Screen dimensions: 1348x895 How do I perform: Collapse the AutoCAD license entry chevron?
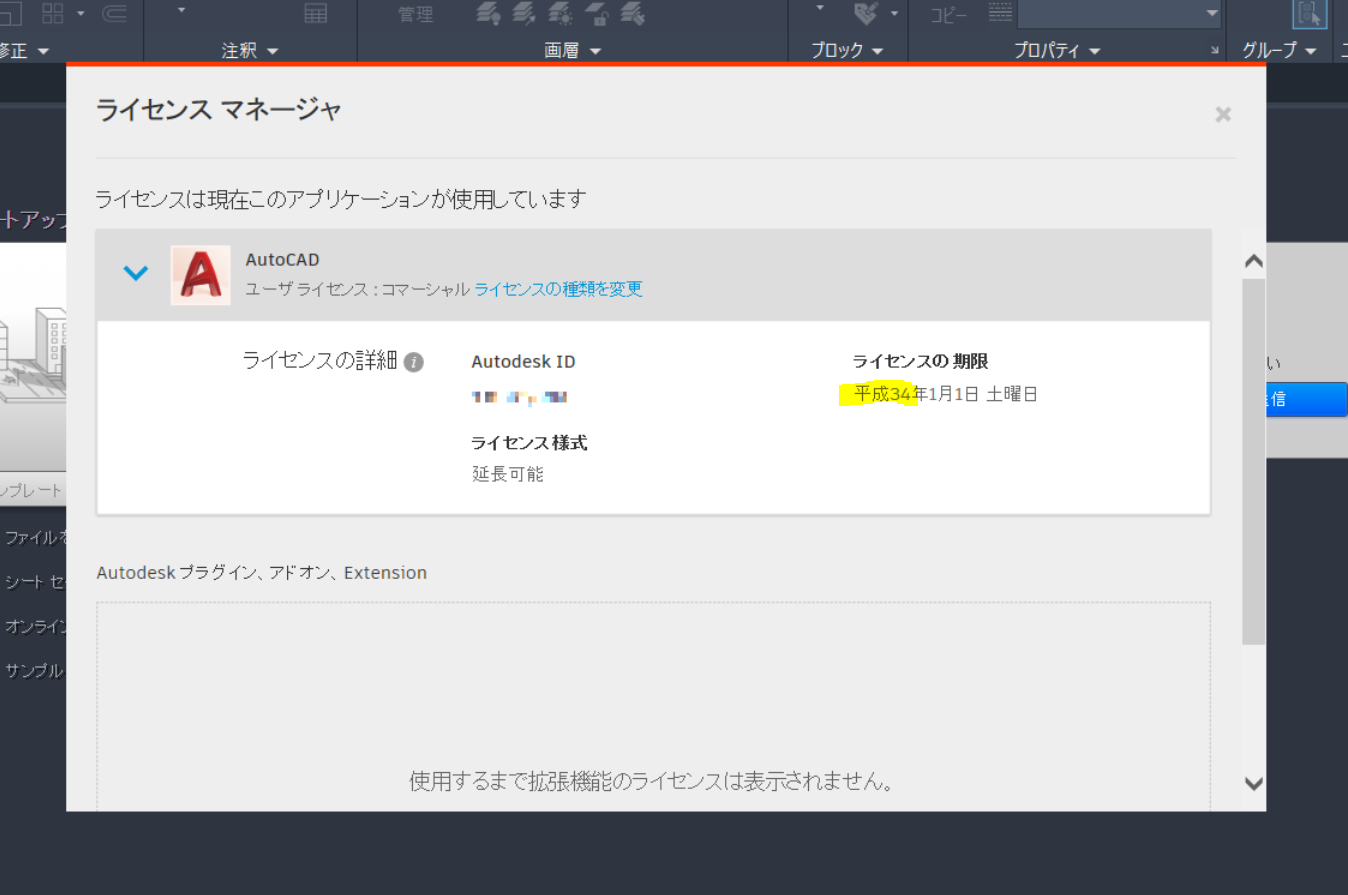point(135,273)
